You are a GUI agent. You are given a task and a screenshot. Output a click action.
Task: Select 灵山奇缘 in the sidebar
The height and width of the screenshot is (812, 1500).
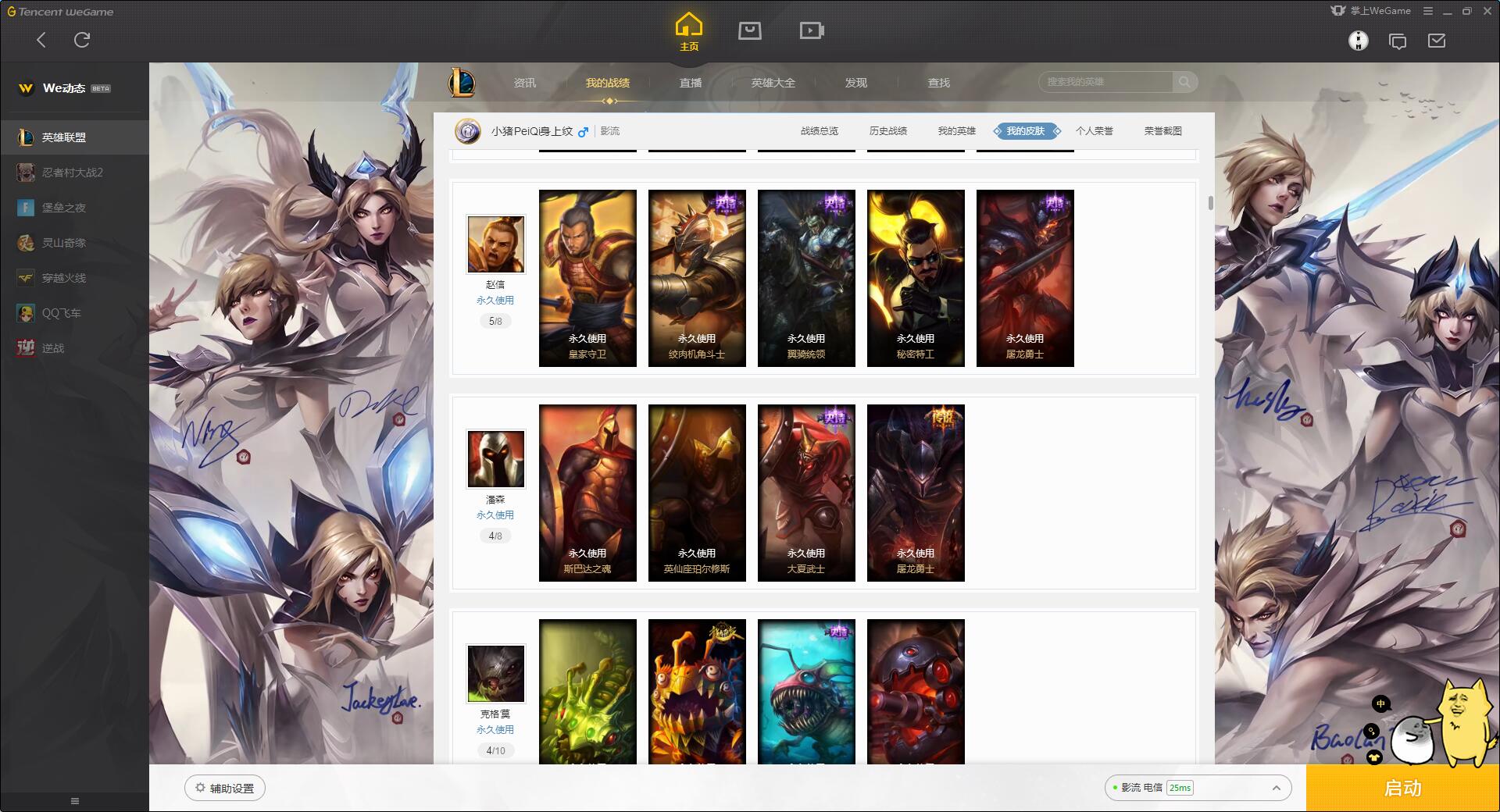pos(74,243)
